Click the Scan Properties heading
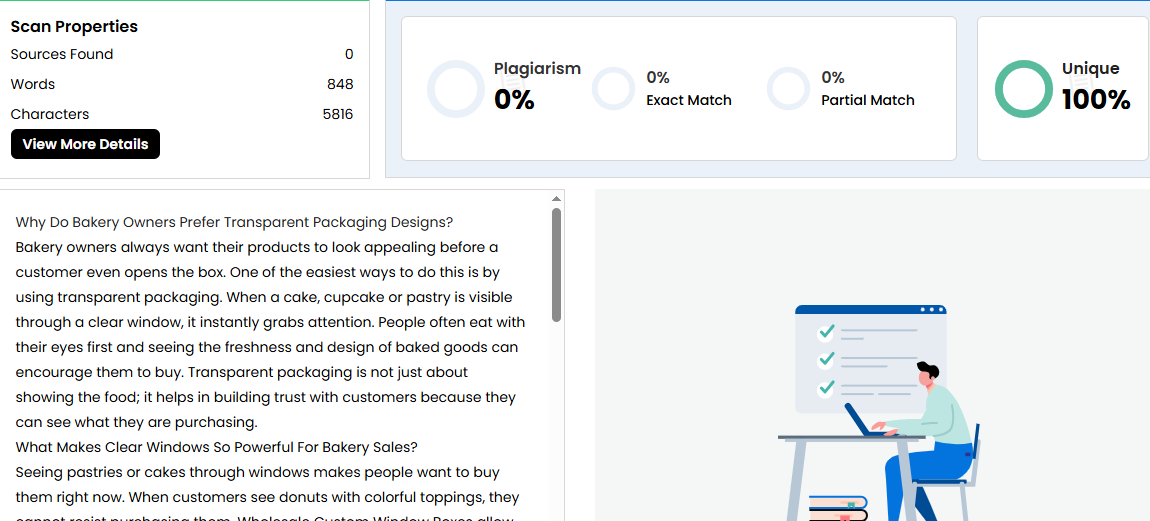Screen dimensions: 1150x521 pyautogui.click(x=74, y=26)
